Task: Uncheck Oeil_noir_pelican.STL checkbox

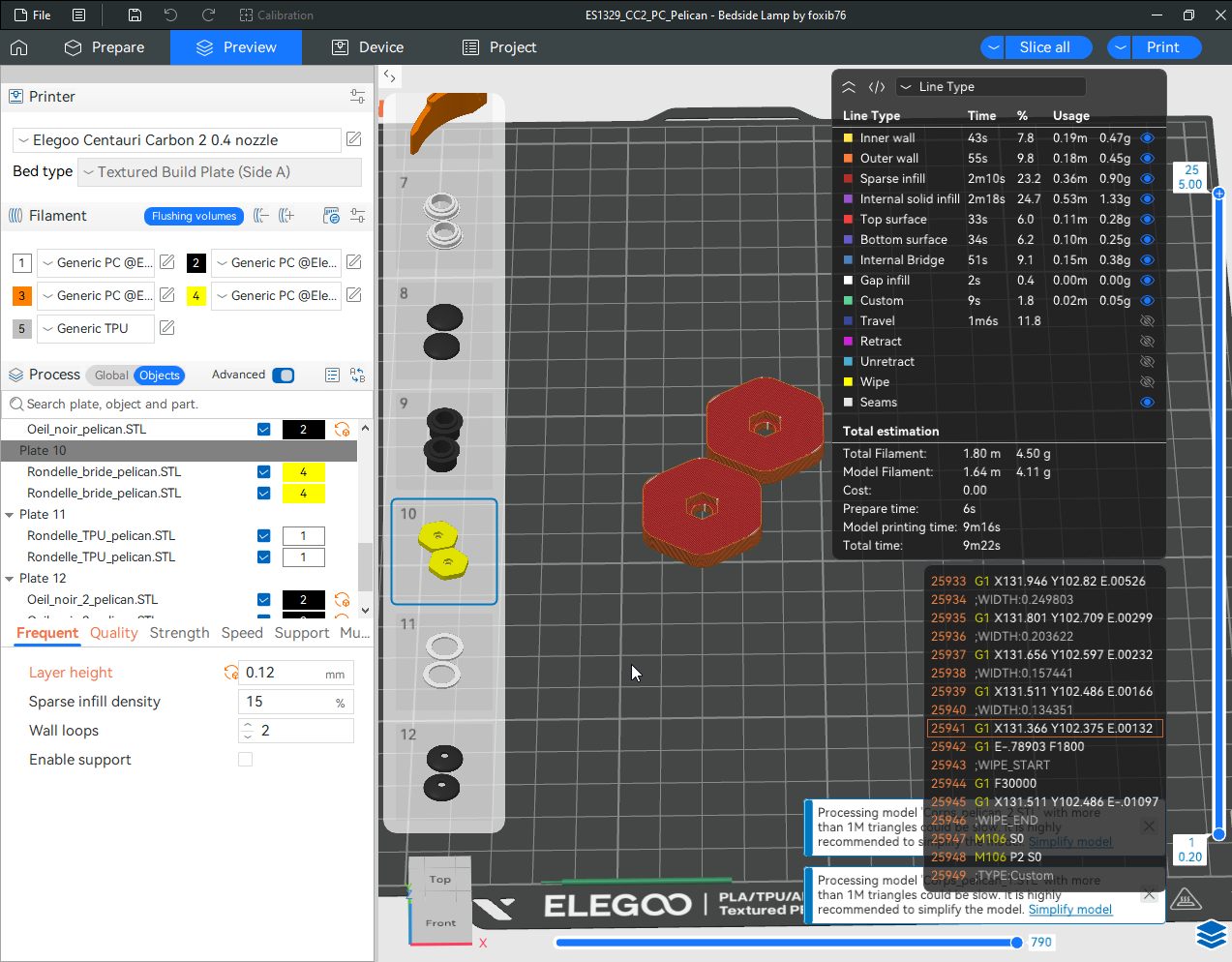Action: click(x=264, y=430)
